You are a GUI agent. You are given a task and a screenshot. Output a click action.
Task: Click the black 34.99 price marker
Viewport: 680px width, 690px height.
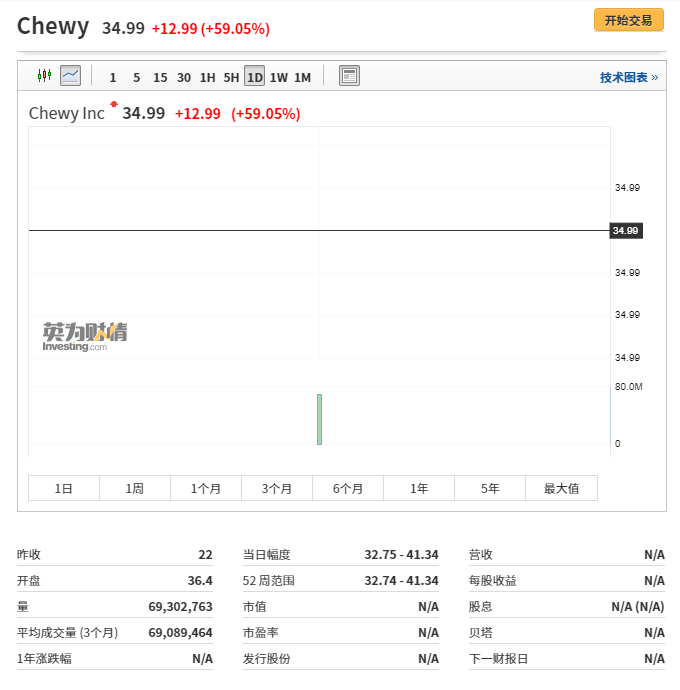(x=626, y=231)
